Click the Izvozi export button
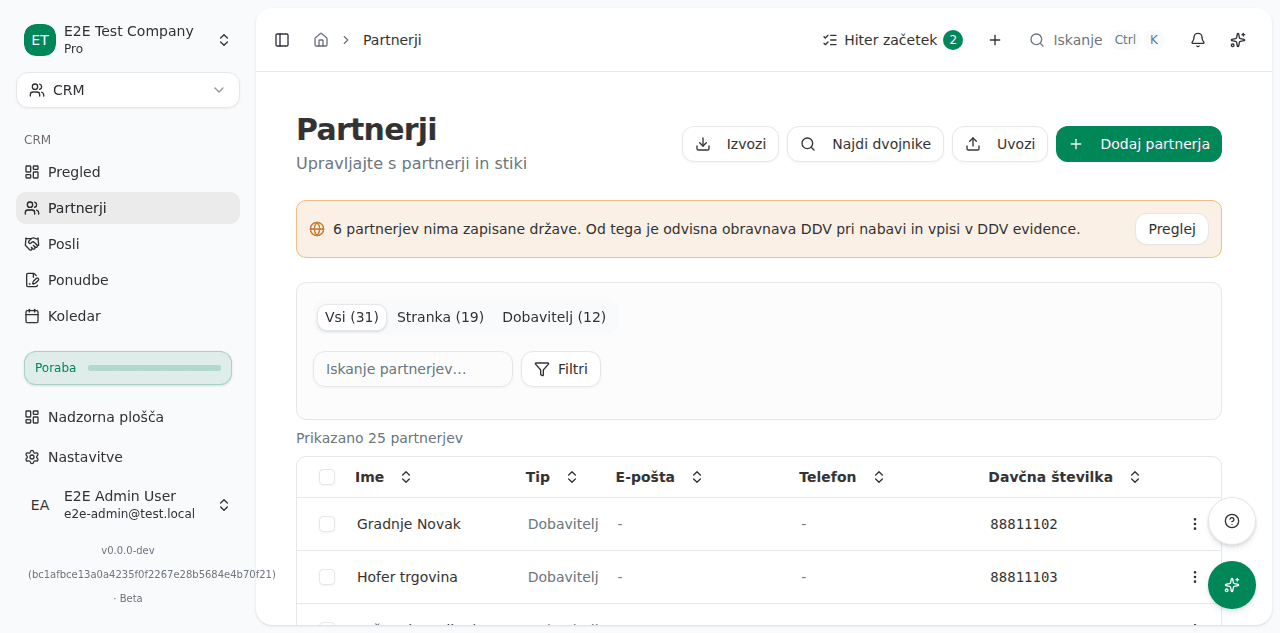 (730, 144)
